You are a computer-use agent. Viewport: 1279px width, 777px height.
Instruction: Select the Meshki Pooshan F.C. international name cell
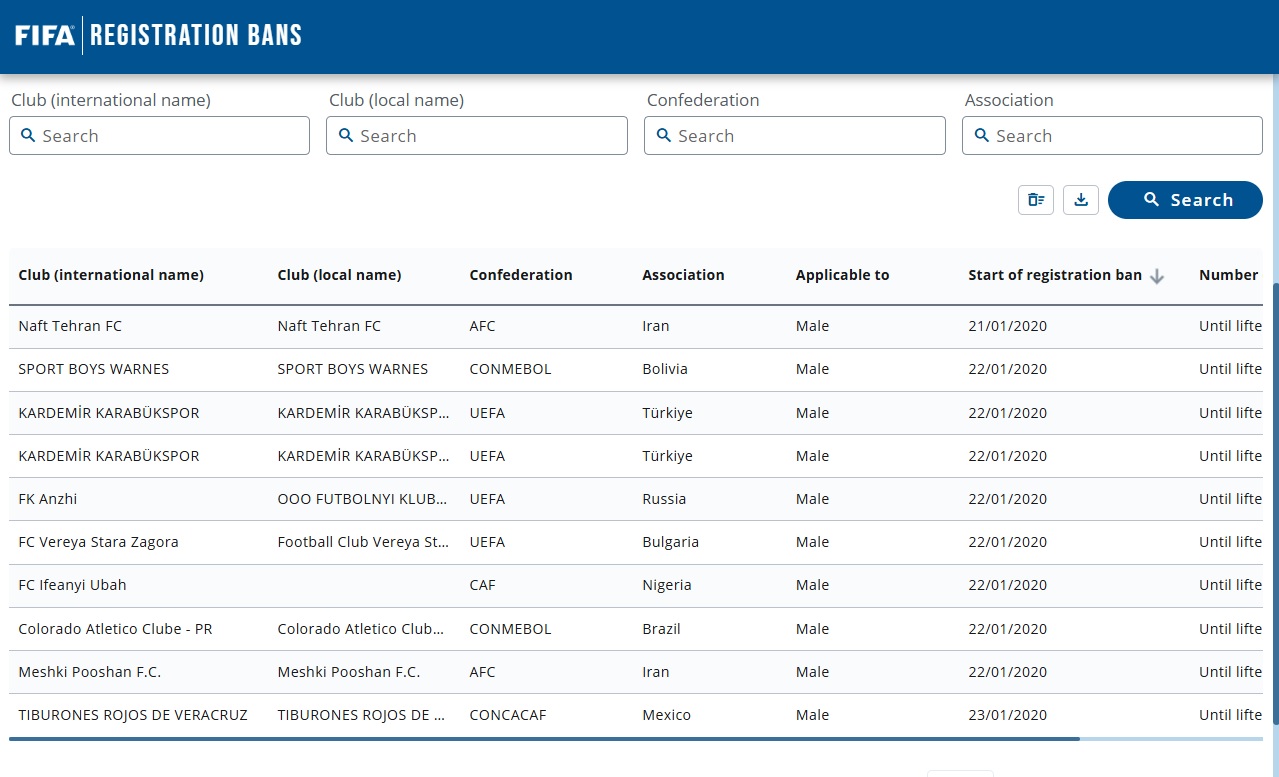pyautogui.click(x=90, y=672)
